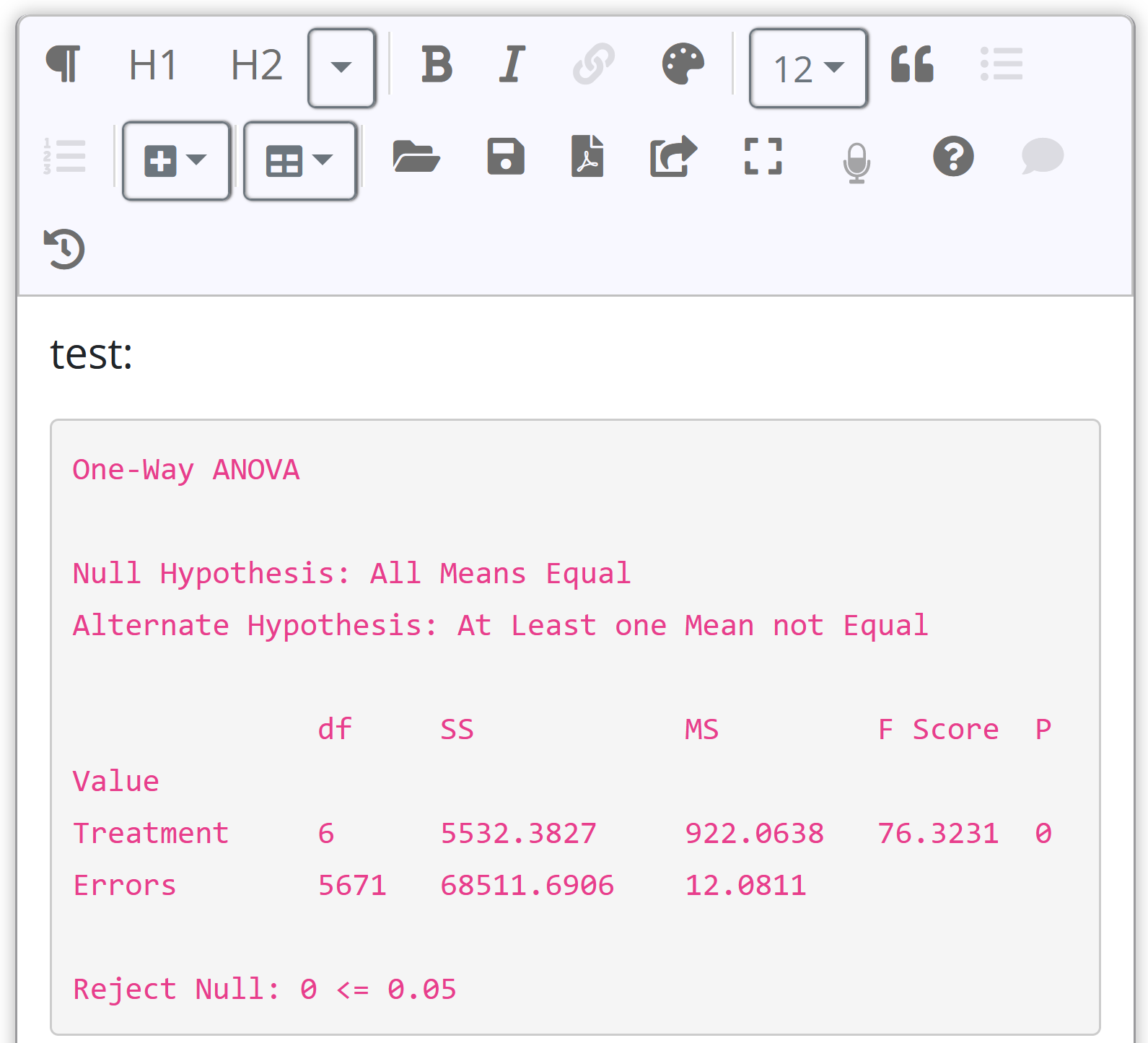Click the value 12.0811
This screenshot has width=1148, height=1043.
pyautogui.click(x=746, y=885)
